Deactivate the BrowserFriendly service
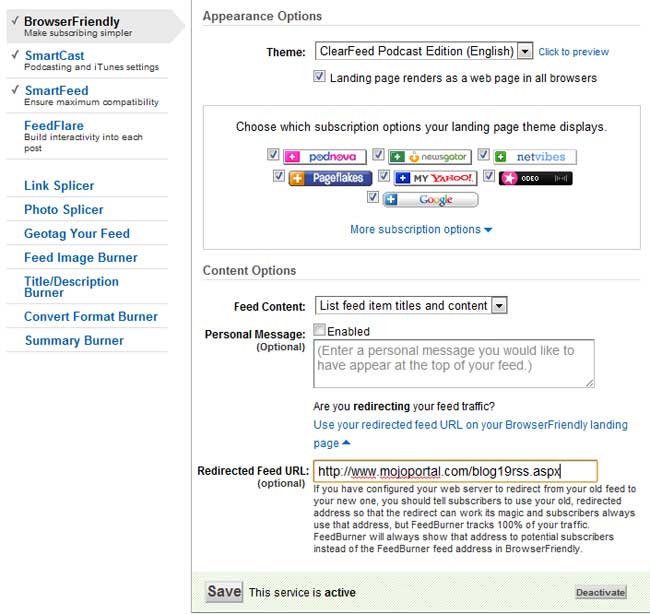This screenshot has height=614, width=650. point(600,592)
